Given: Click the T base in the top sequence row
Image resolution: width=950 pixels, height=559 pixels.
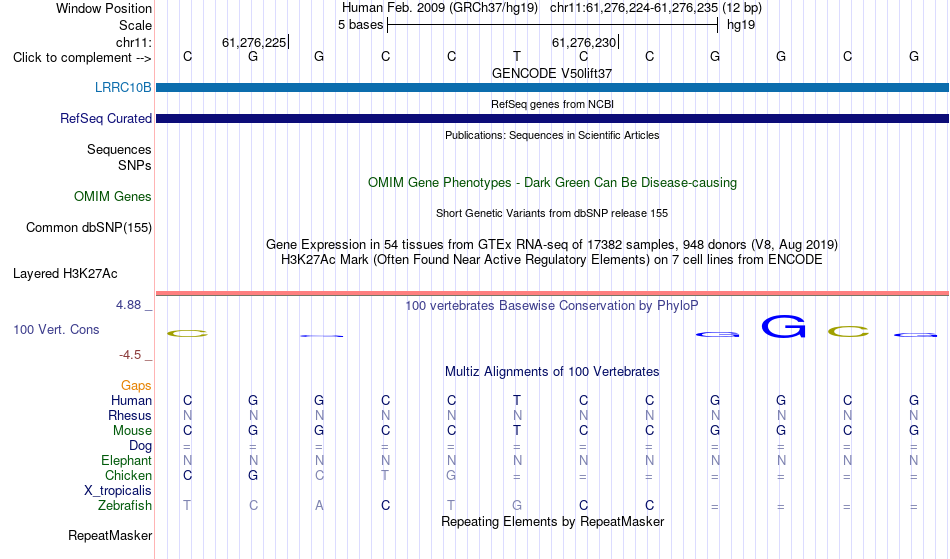Looking at the screenshot, I should pos(517,56).
